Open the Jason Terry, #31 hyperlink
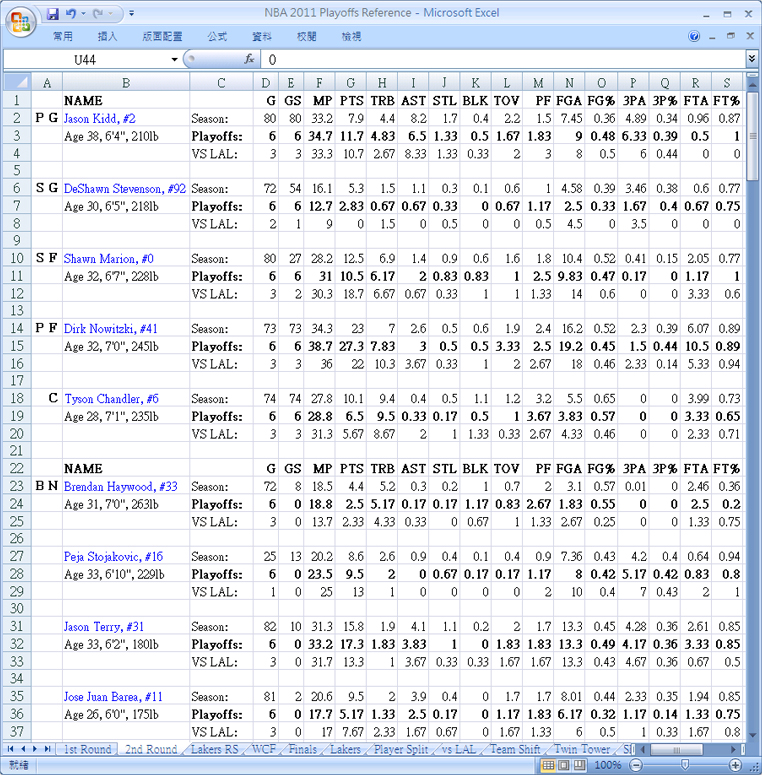 [x=104, y=627]
